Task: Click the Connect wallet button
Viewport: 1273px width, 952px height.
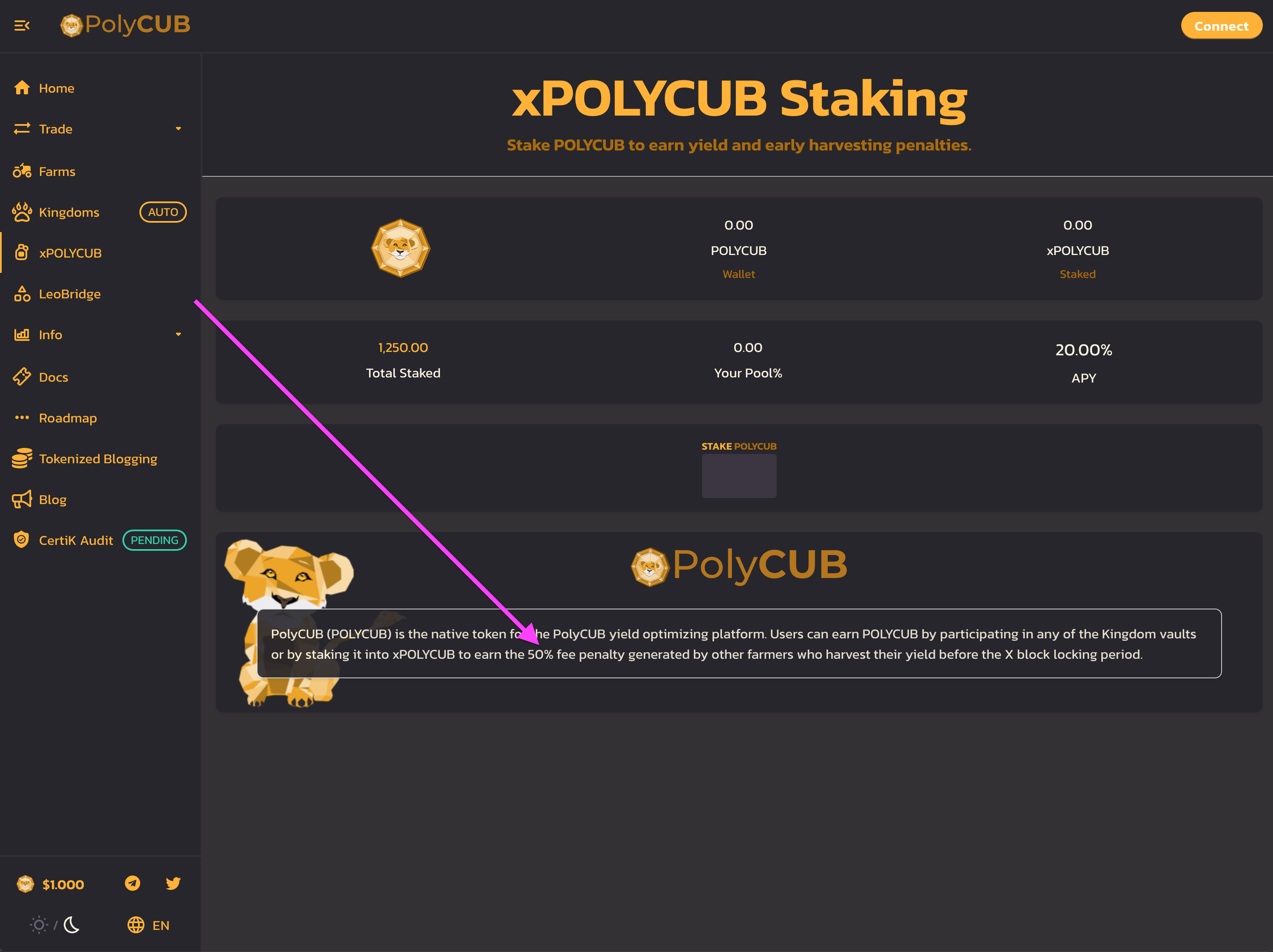Action: (1221, 25)
